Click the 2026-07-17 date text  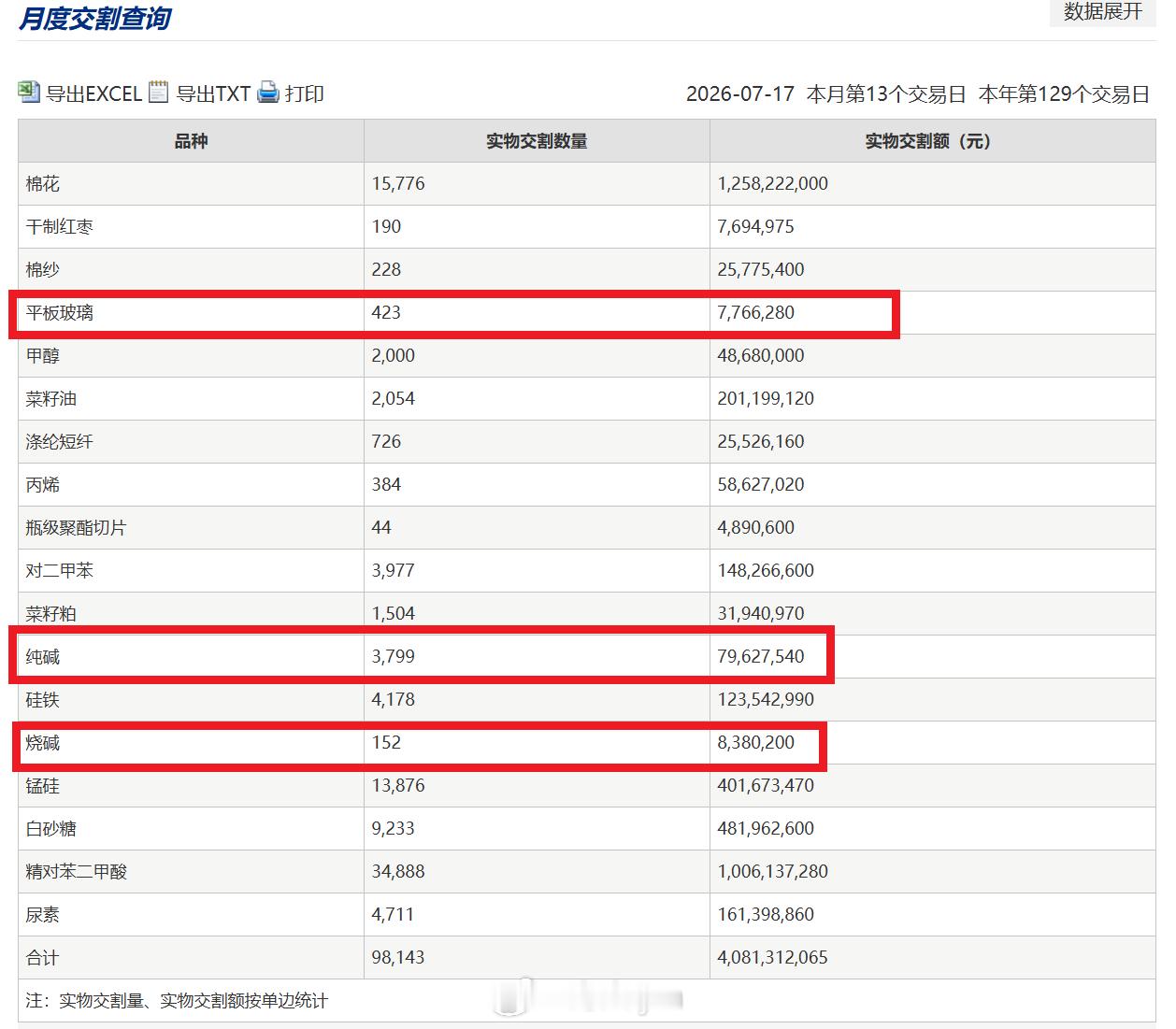pos(740,94)
